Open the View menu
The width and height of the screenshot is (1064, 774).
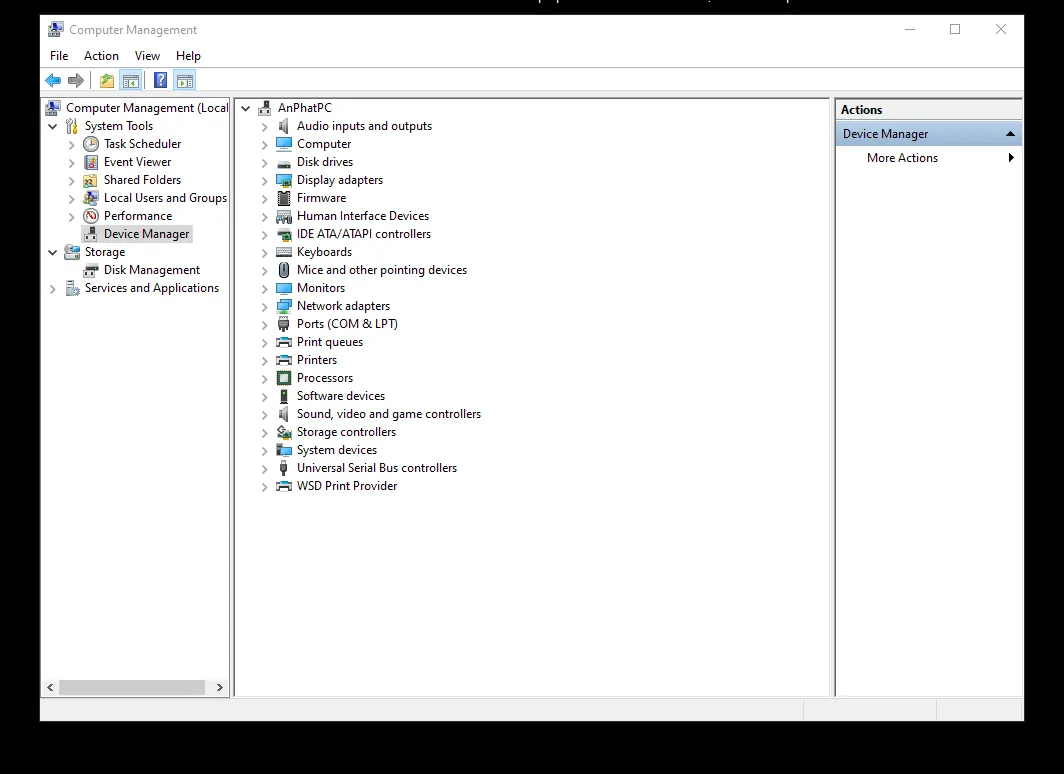click(x=147, y=56)
